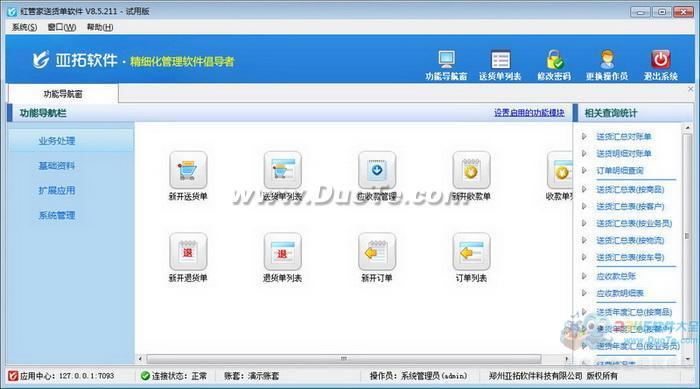Open the 新开送货单 icon

click(x=188, y=170)
